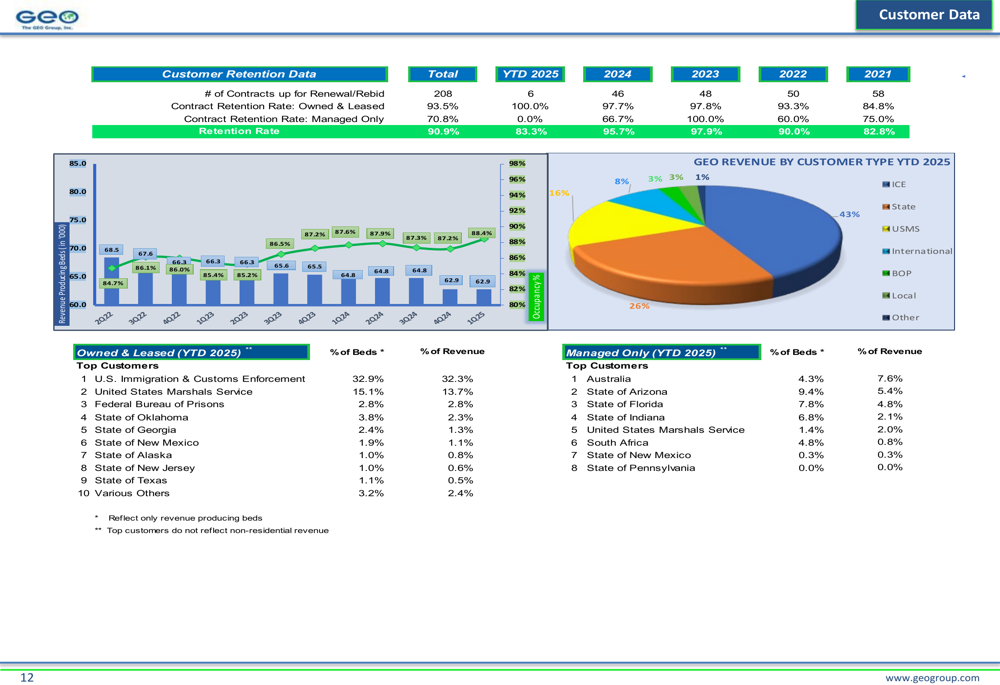Click the green Retention Rate row label
The image size is (1000, 685).
tap(239, 131)
